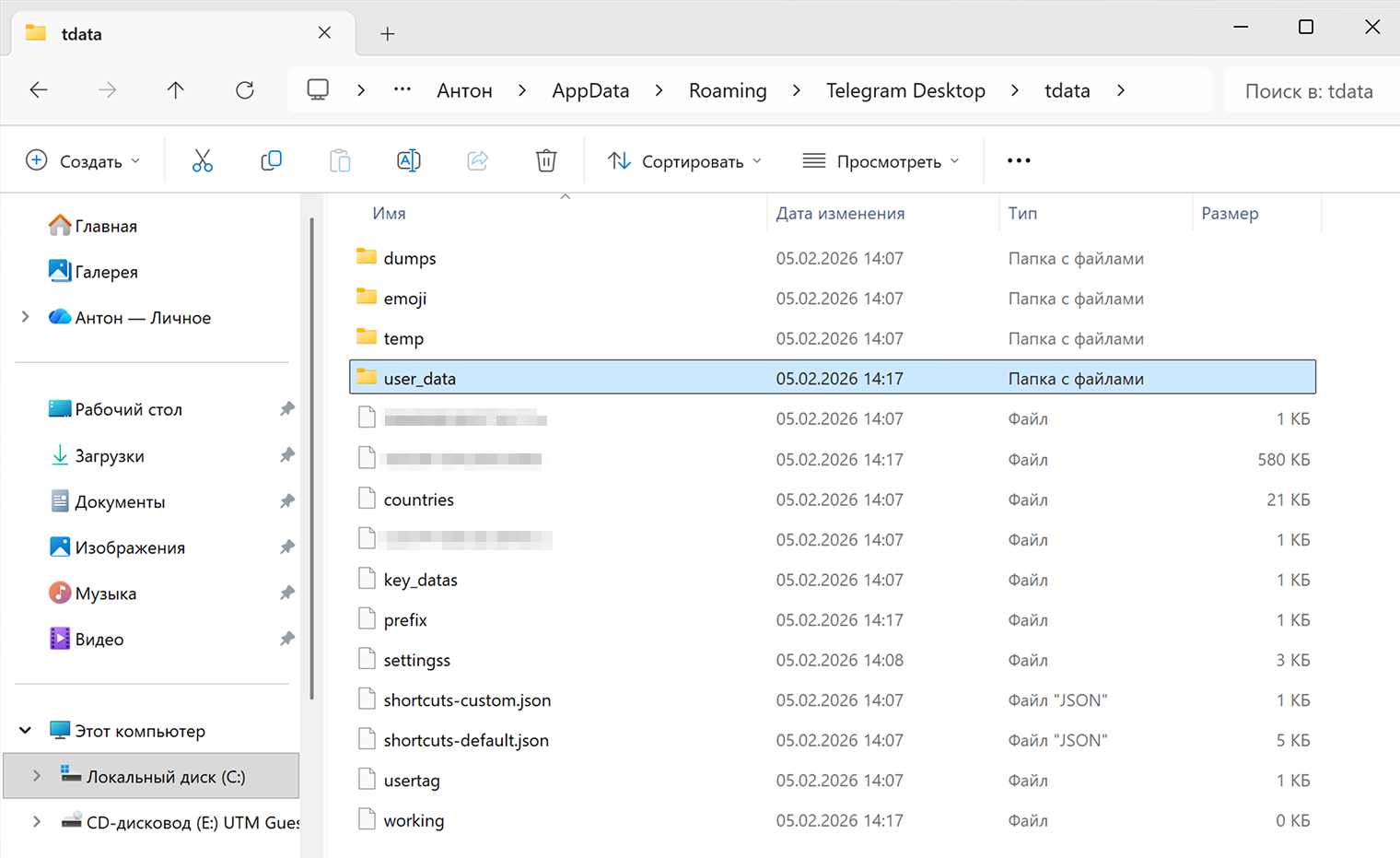Delete user_data using the trash icon

coord(546,159)
